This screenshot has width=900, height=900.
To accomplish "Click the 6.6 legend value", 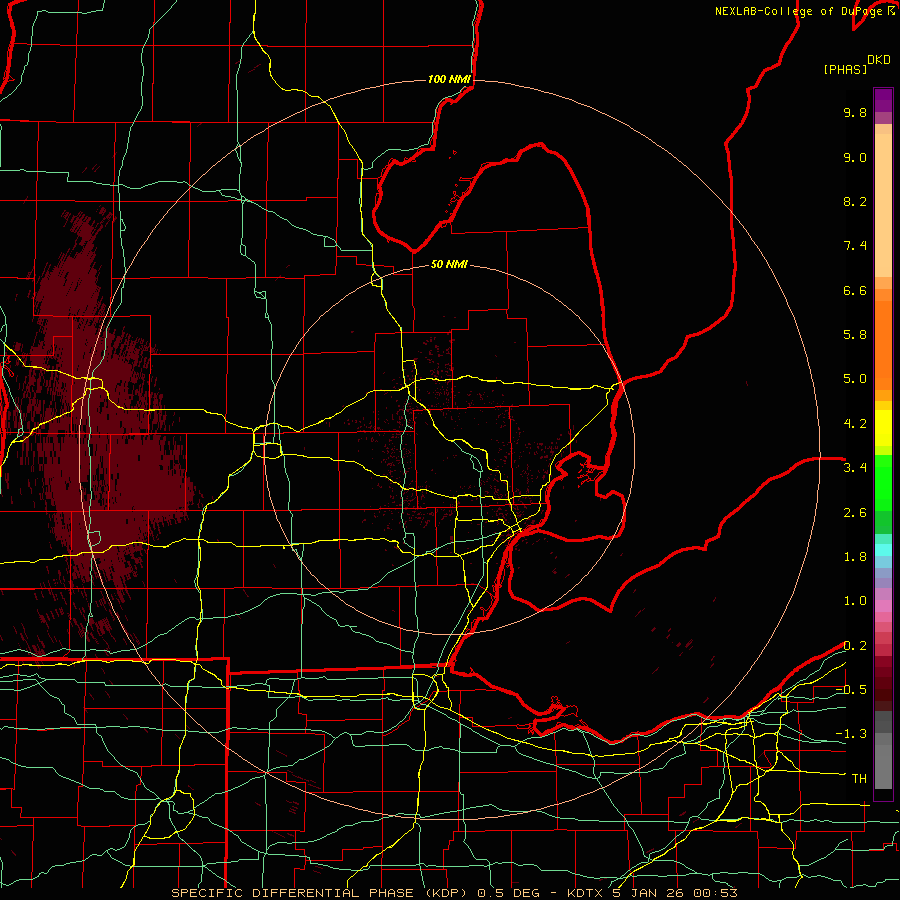I will click(x=855, y=290).
